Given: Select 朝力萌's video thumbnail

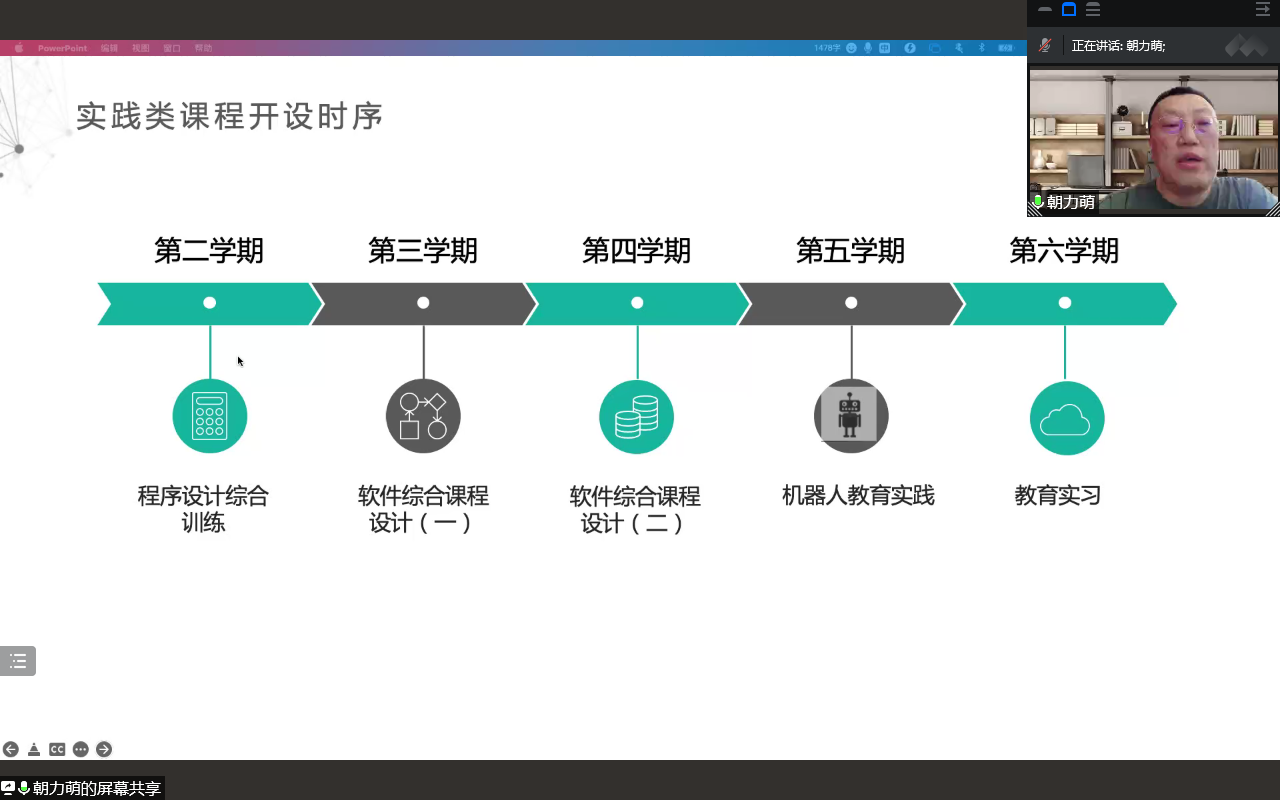Looking at the screenshot, I should 1153,140.
